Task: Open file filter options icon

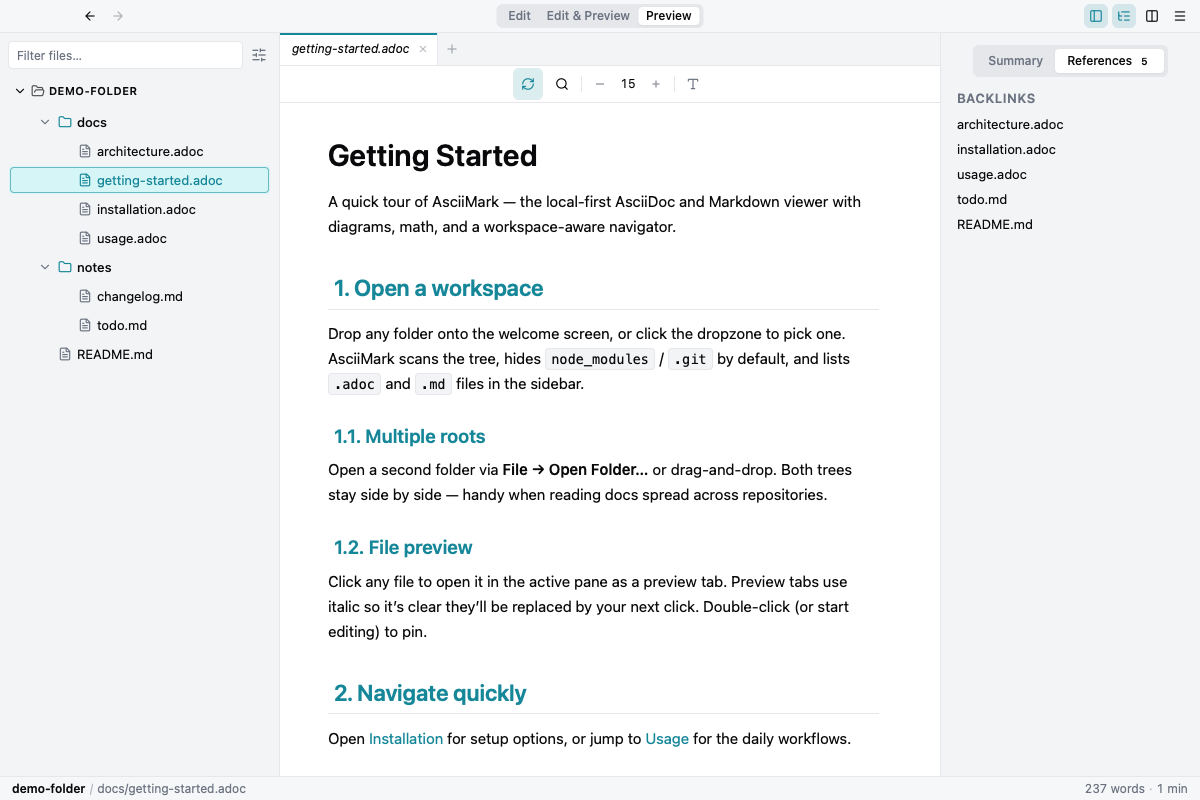Action: (x=259, y=55)
